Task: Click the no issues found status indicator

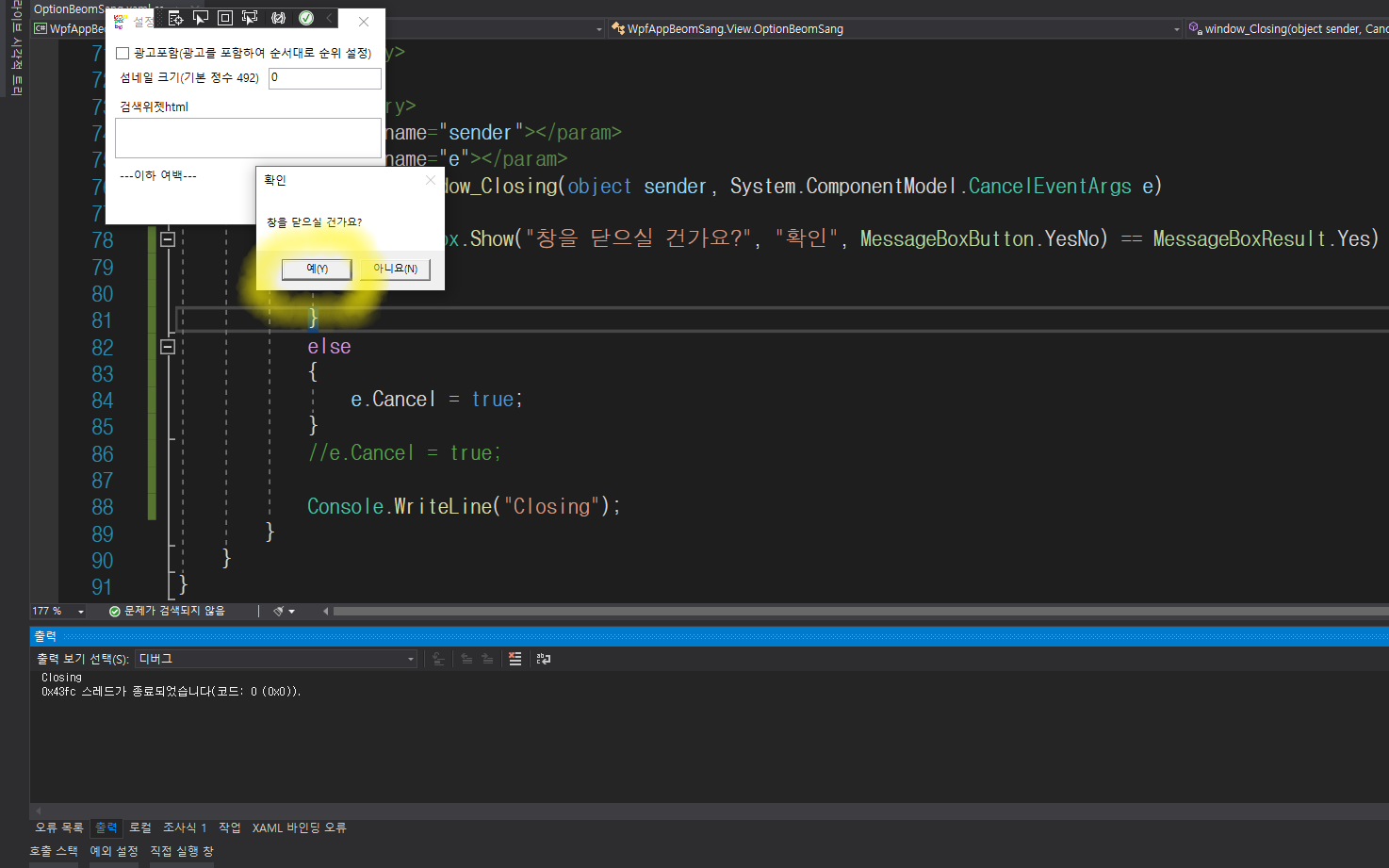Action: (x=167, y=612)
